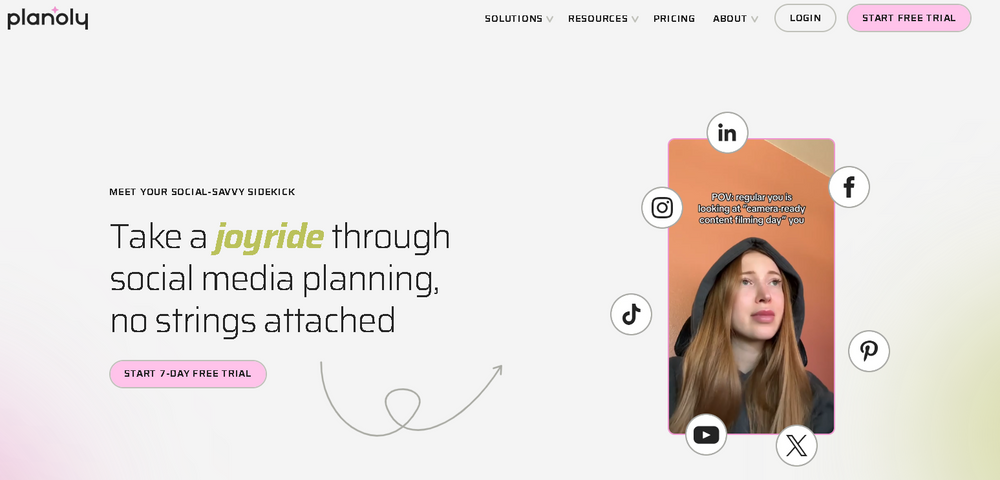Click the LinkedIn icon above the video
This screenshot has width=1000, height=480.
(727, 133)
